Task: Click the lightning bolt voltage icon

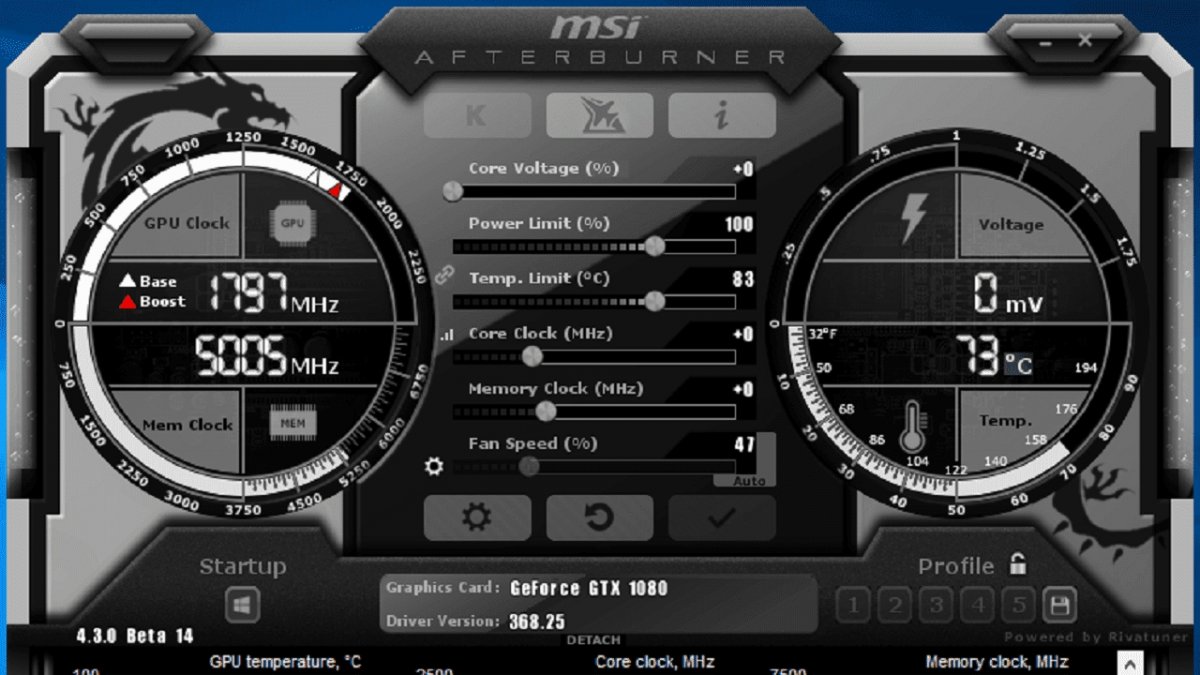Action: click(x=913, y=217)
